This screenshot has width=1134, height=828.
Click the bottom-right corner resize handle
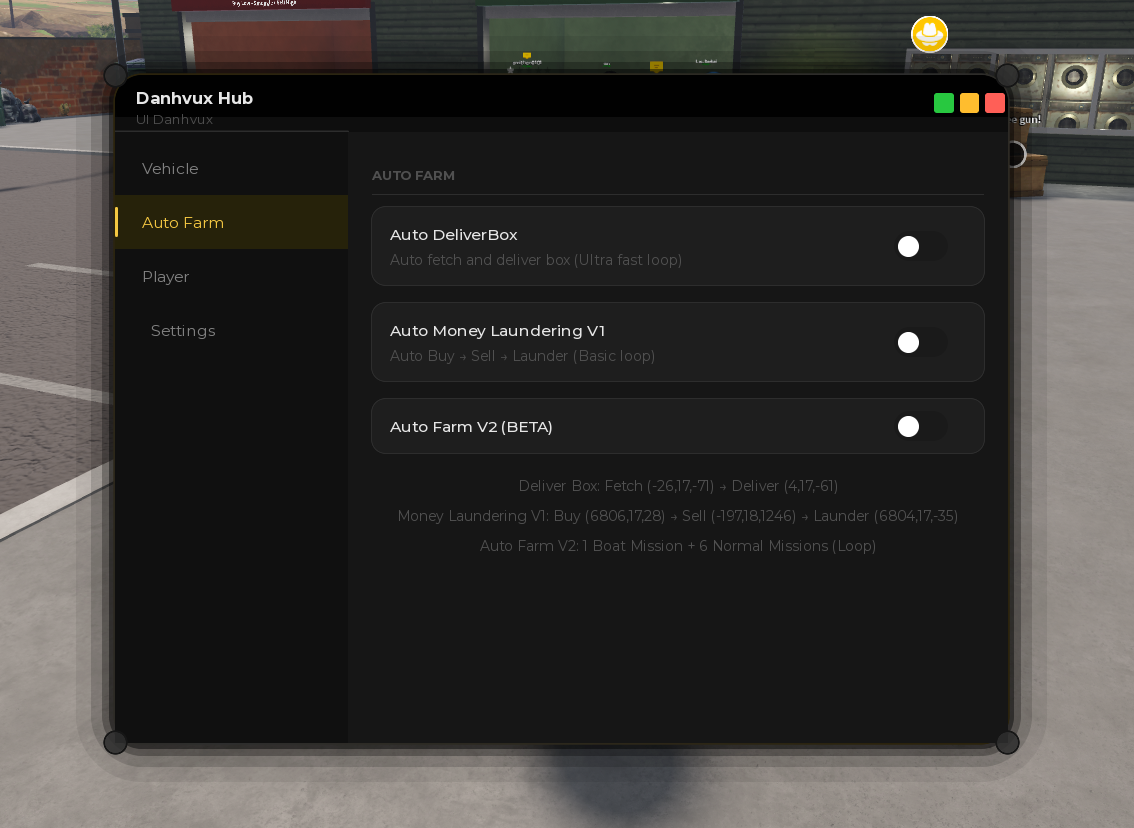1007,743
